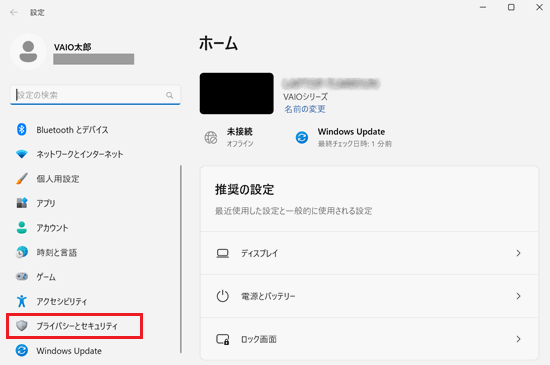The width and height of the screenshot is (550, 365).
Task: Click the 未接続 network status tile
Action: 229,137
